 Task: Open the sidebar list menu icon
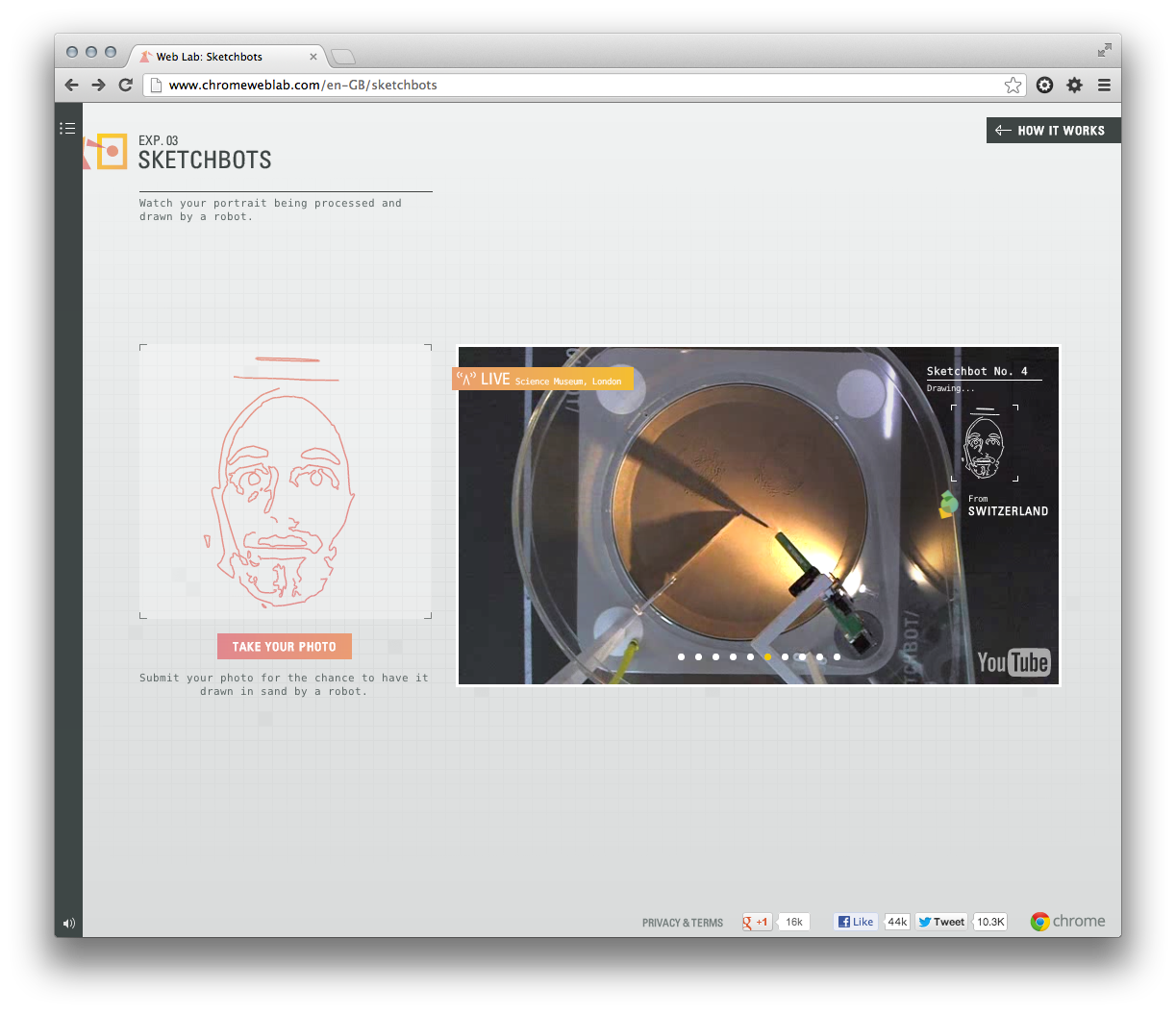(67, 128)
